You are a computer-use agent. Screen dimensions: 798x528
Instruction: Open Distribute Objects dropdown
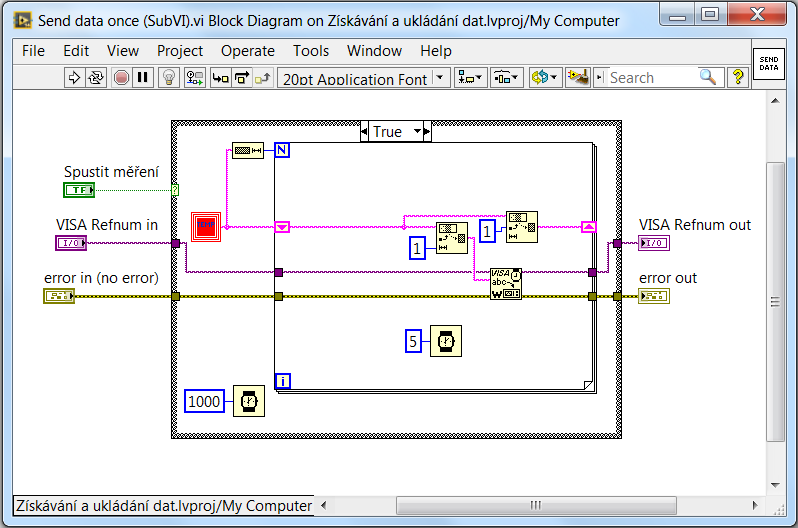(x=507, y=78)
